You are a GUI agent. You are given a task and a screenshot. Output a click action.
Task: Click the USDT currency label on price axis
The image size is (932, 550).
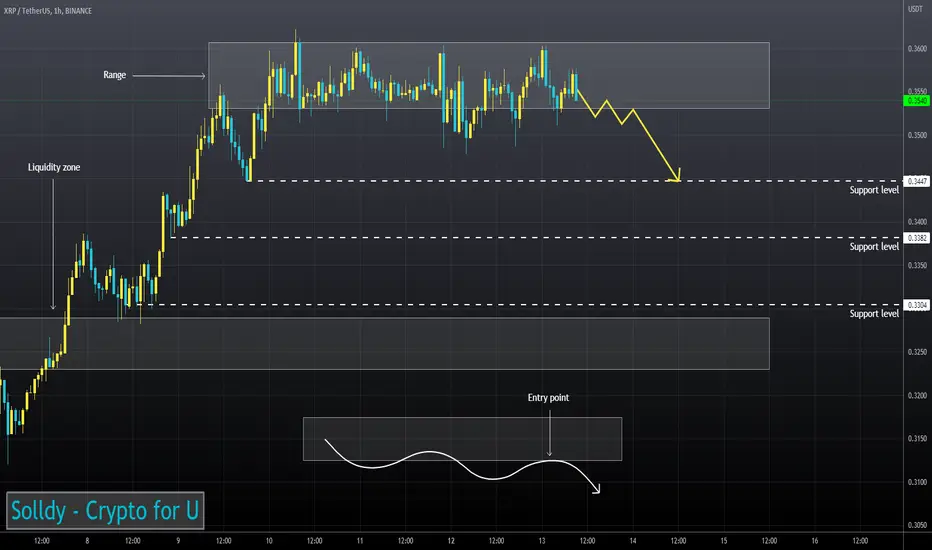pos(915,9)
